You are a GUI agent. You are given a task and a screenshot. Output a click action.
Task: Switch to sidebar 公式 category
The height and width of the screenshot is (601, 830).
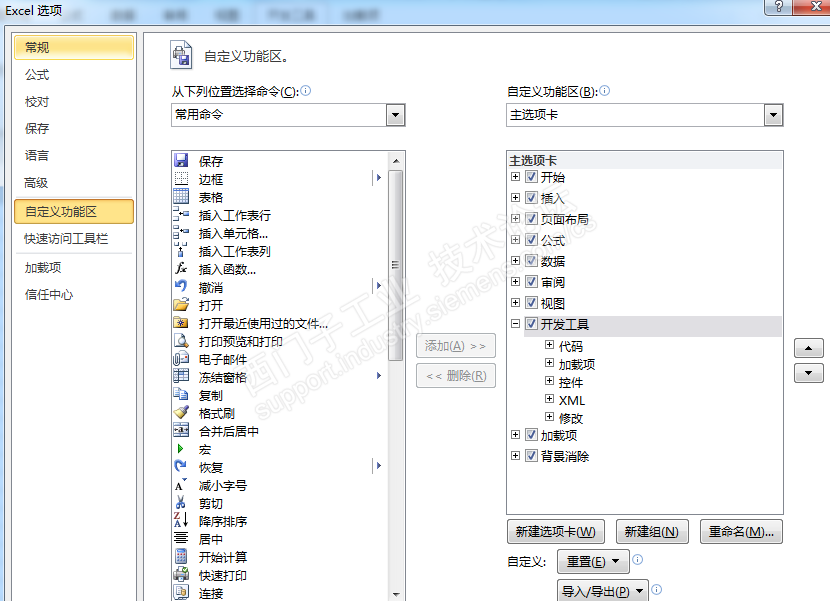[x=74, y=75]
